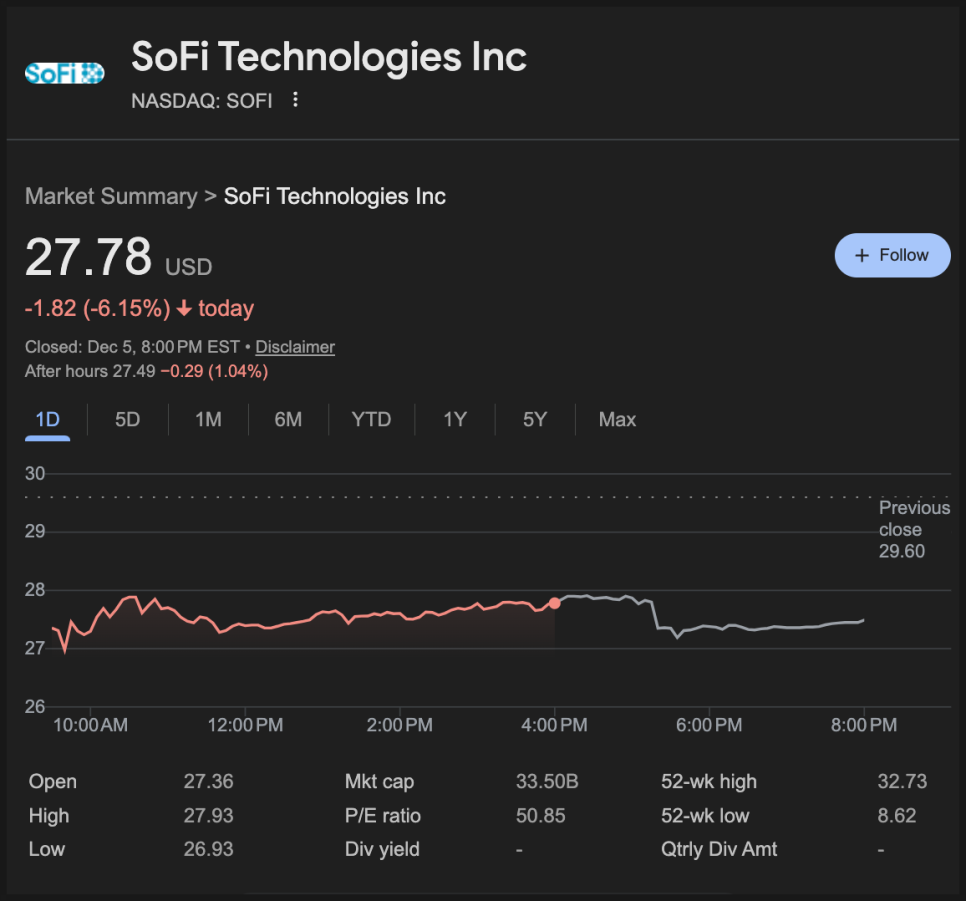Switch to the 1M chart range

pyautogui.click(x=208, y=420)
